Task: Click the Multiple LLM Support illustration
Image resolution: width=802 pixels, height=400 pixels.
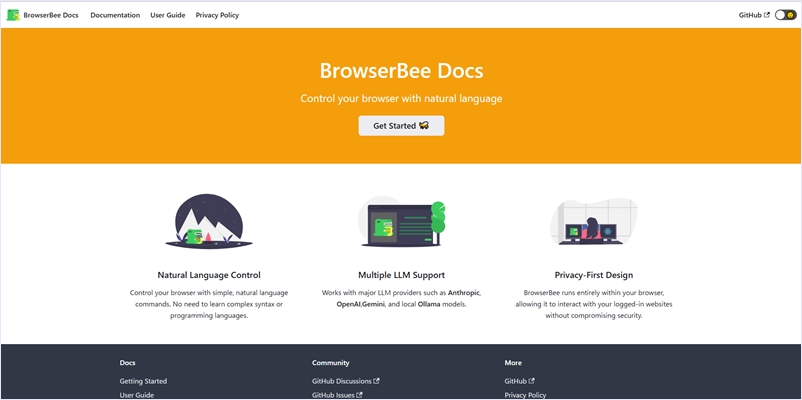Action: pyautogui.click(x=401, y=224)
